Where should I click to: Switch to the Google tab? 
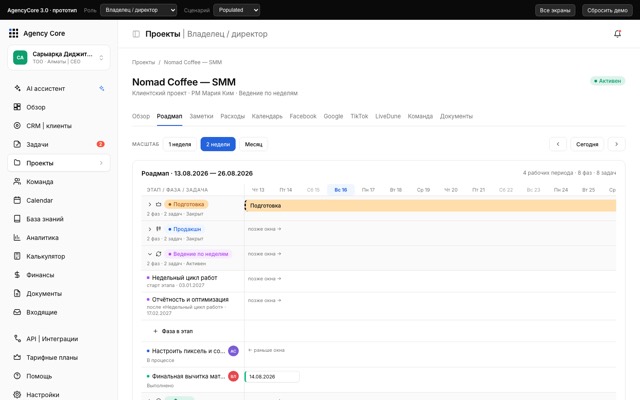coord(333,116)
